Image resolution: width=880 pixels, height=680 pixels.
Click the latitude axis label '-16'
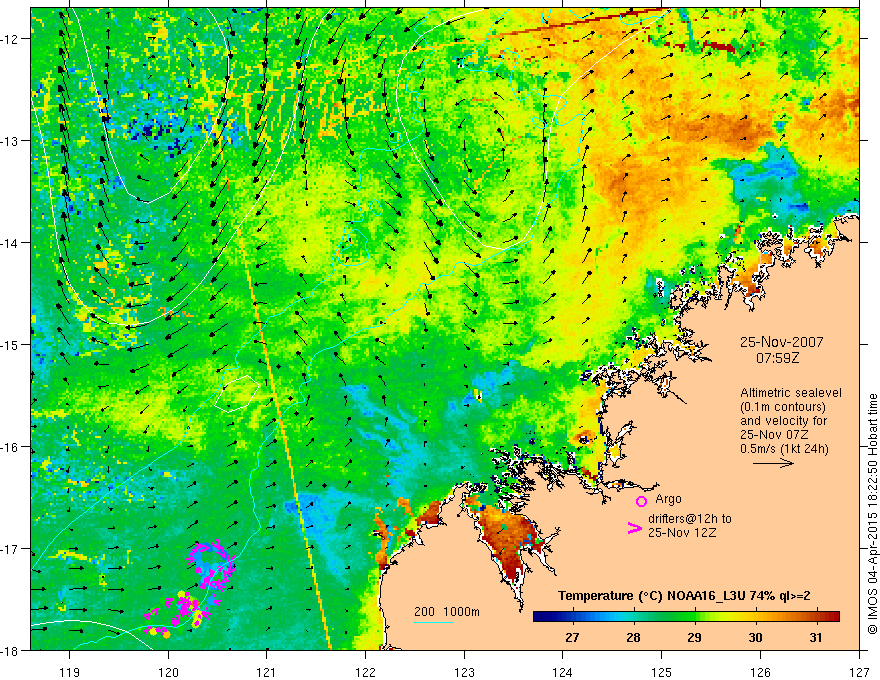10,447
